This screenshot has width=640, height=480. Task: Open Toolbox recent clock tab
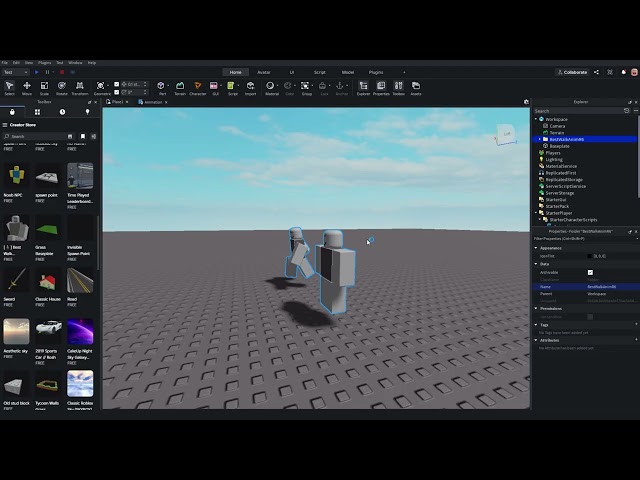62,112
